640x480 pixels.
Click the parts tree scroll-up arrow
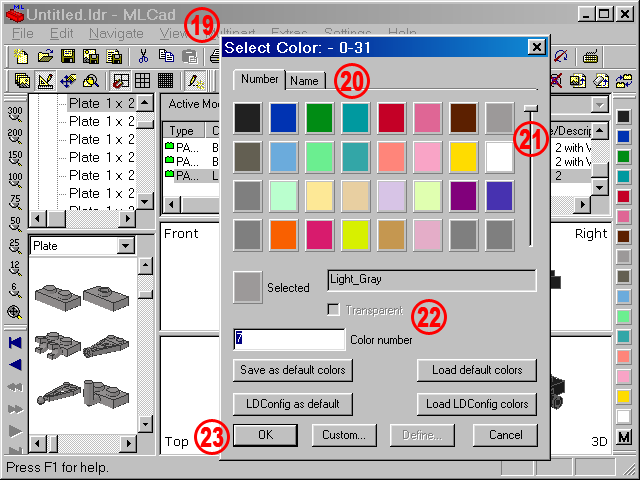144,103
